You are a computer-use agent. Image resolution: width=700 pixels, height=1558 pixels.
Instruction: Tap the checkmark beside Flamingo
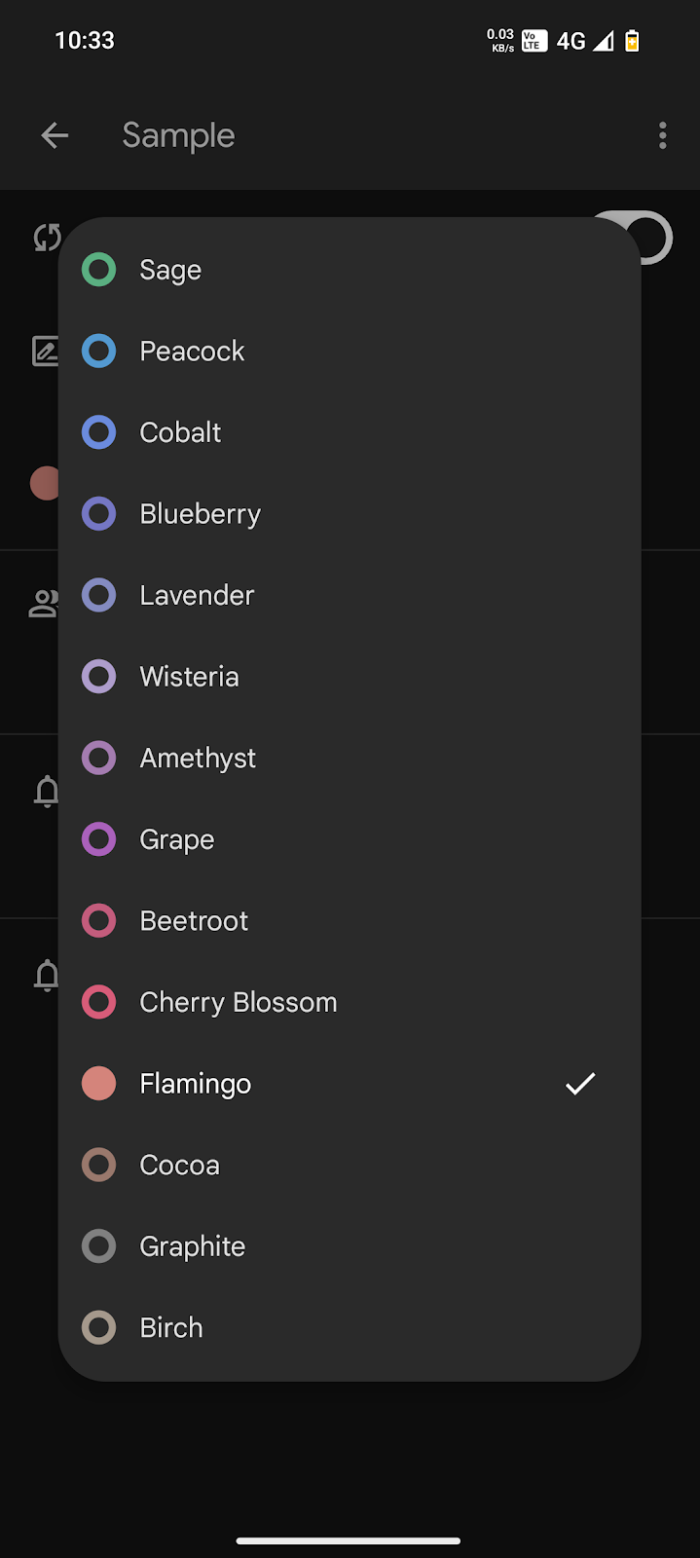[x=580, y=1083]
